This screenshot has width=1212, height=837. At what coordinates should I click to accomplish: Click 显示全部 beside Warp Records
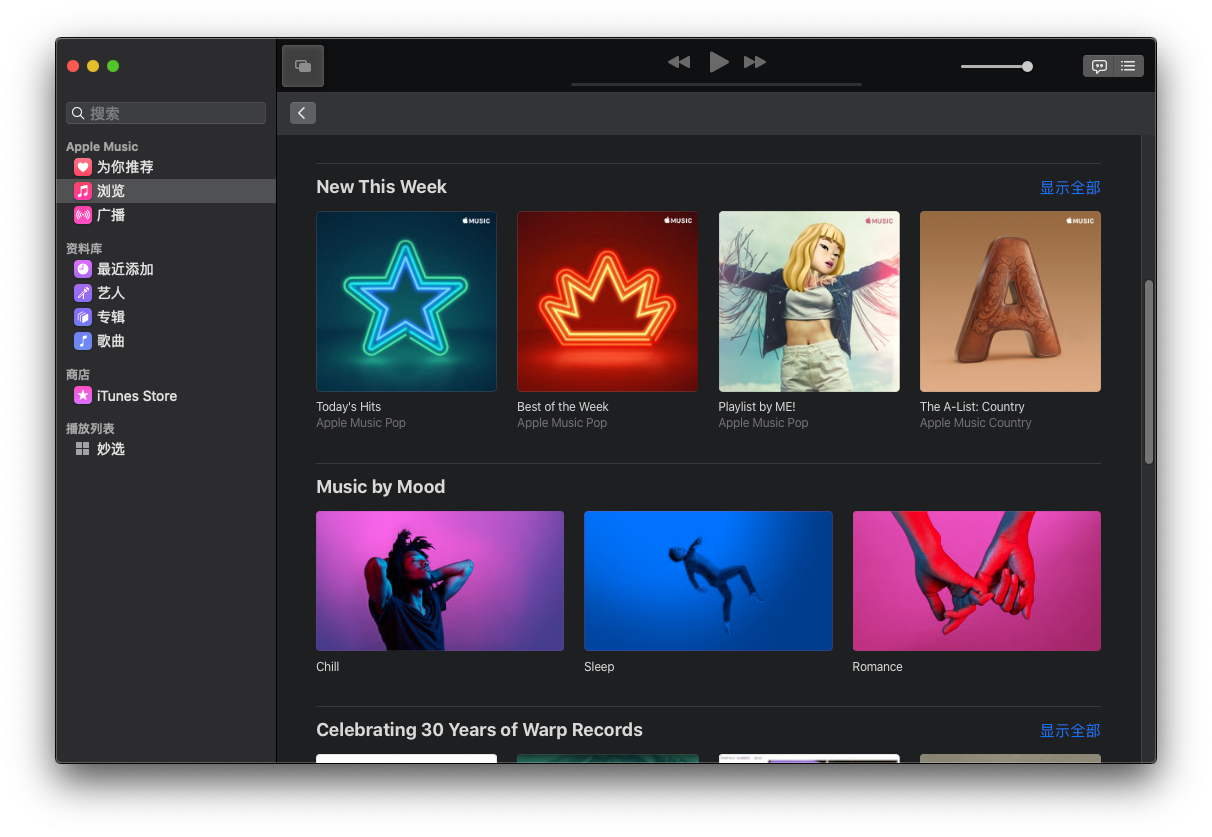(x=1069, y=731)
